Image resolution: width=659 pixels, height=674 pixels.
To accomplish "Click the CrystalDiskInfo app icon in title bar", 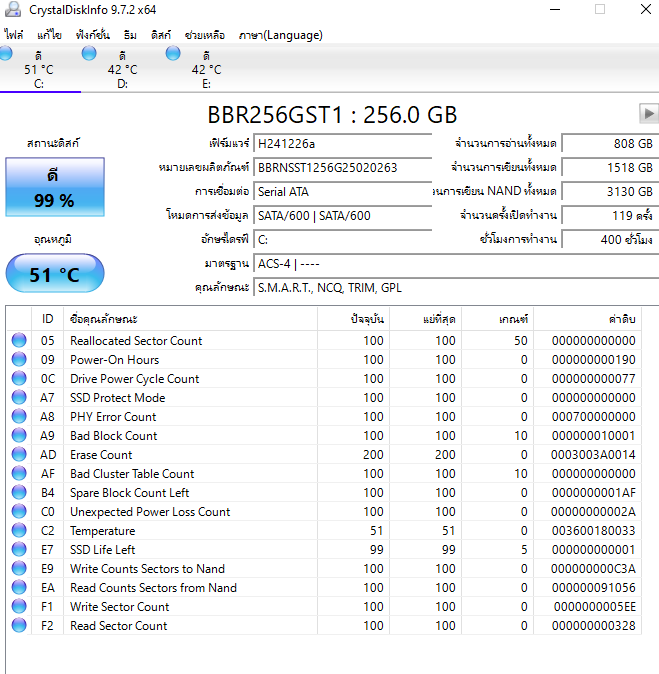I will (x=12, y=9).
